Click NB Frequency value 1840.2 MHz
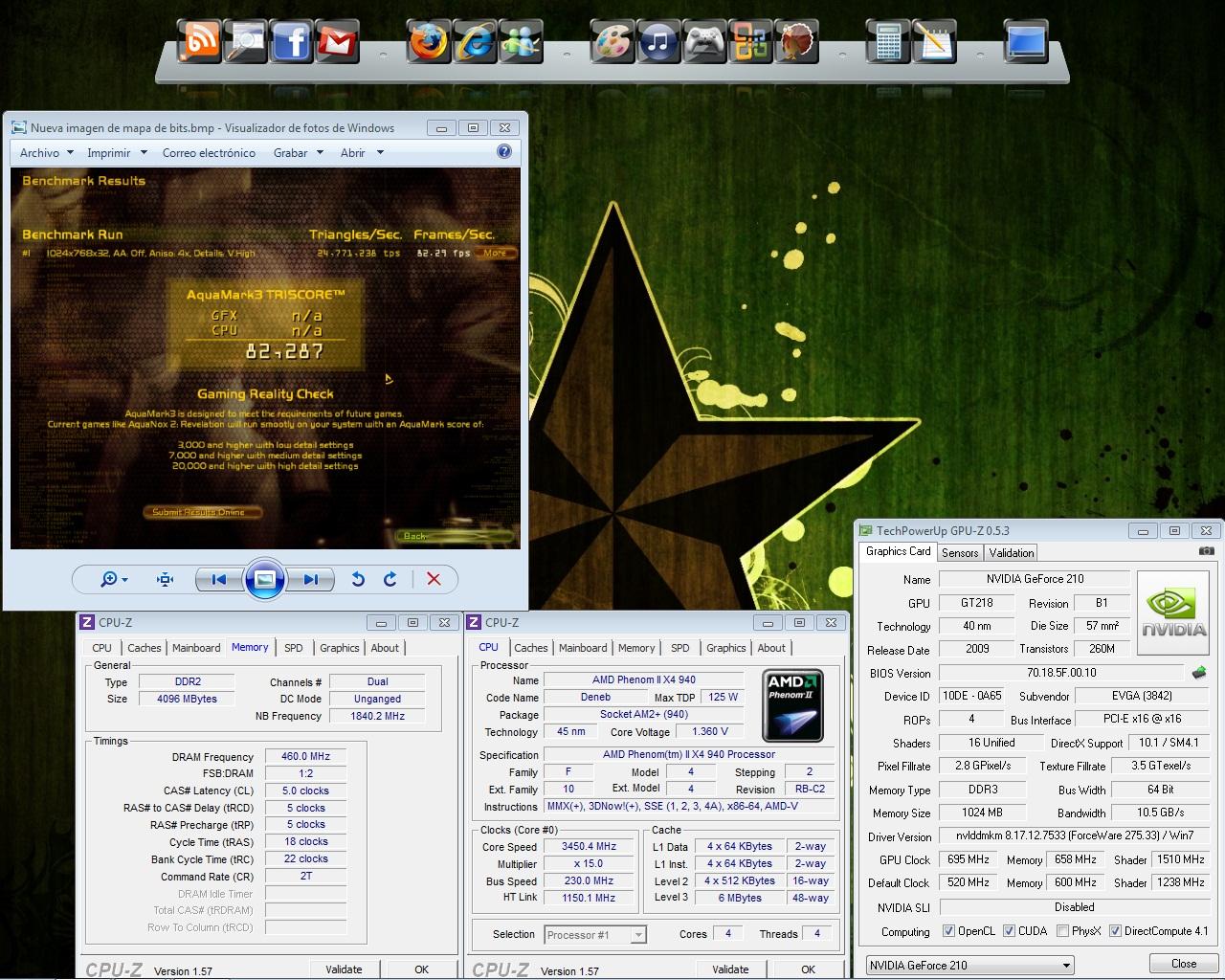The height and width of the screenshot is (980, 1225). [377, 716]
